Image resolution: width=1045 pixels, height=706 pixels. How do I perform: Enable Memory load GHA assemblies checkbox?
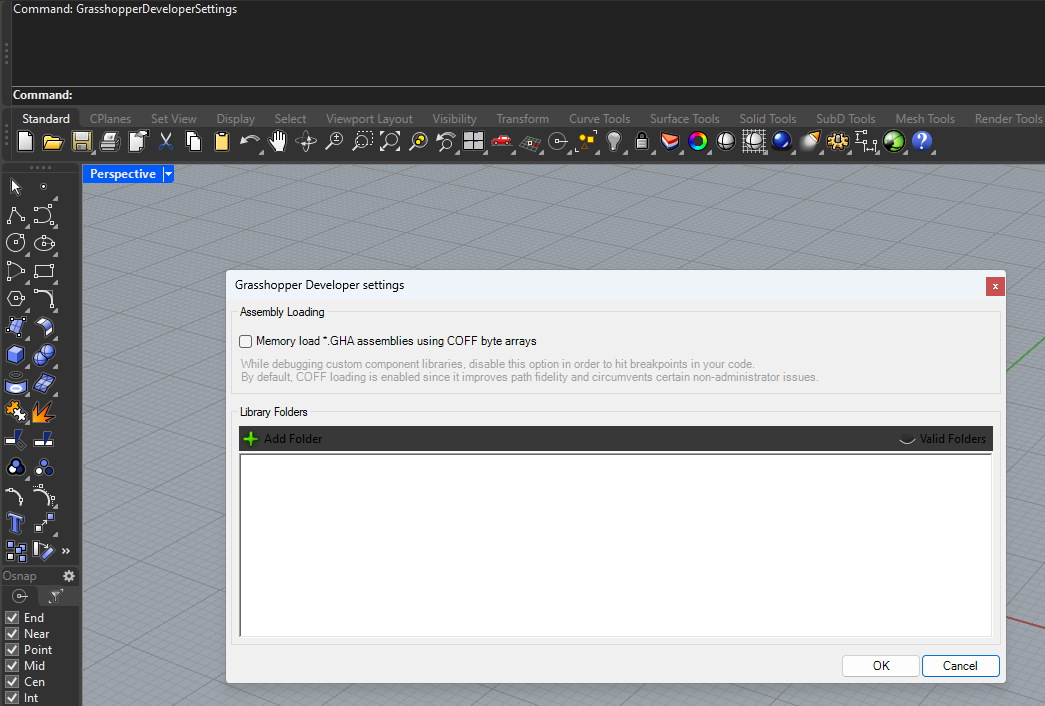point(245,341)
